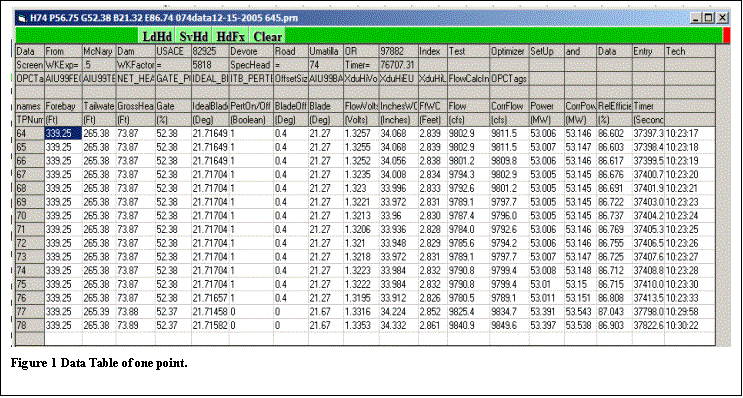The width and height of the screenshot is (743, 398).
Task: Click the Gate column header
Action: [173, 106]
